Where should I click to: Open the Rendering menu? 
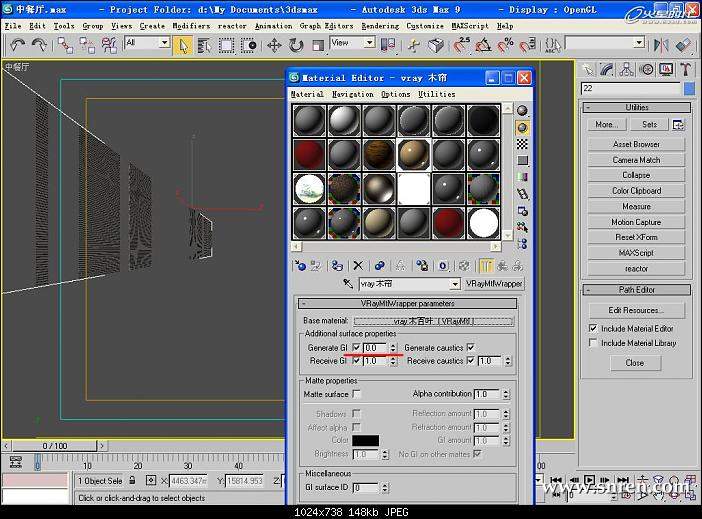[x=380, y=26]
